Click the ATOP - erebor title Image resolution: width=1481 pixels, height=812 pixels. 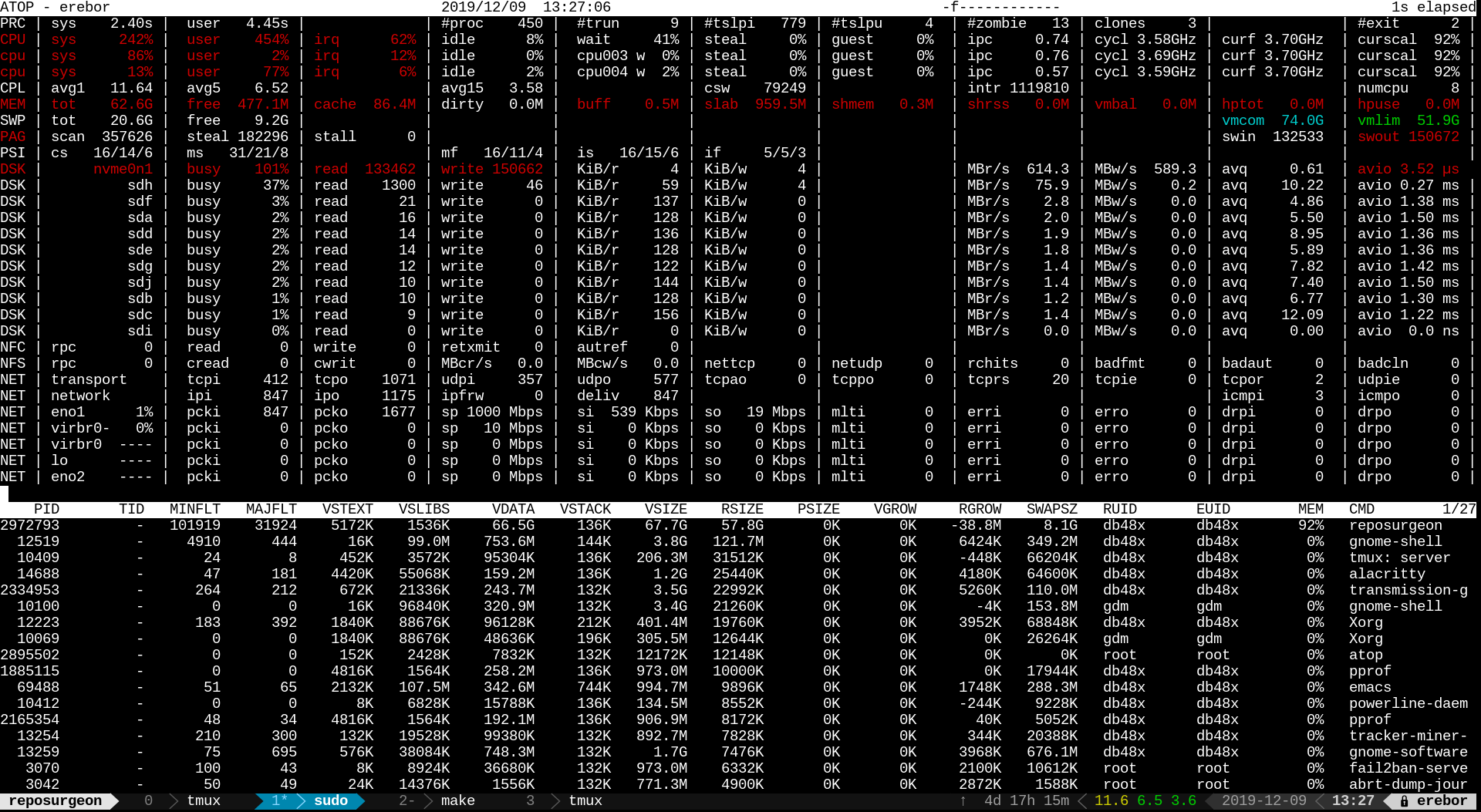point(56,8)
